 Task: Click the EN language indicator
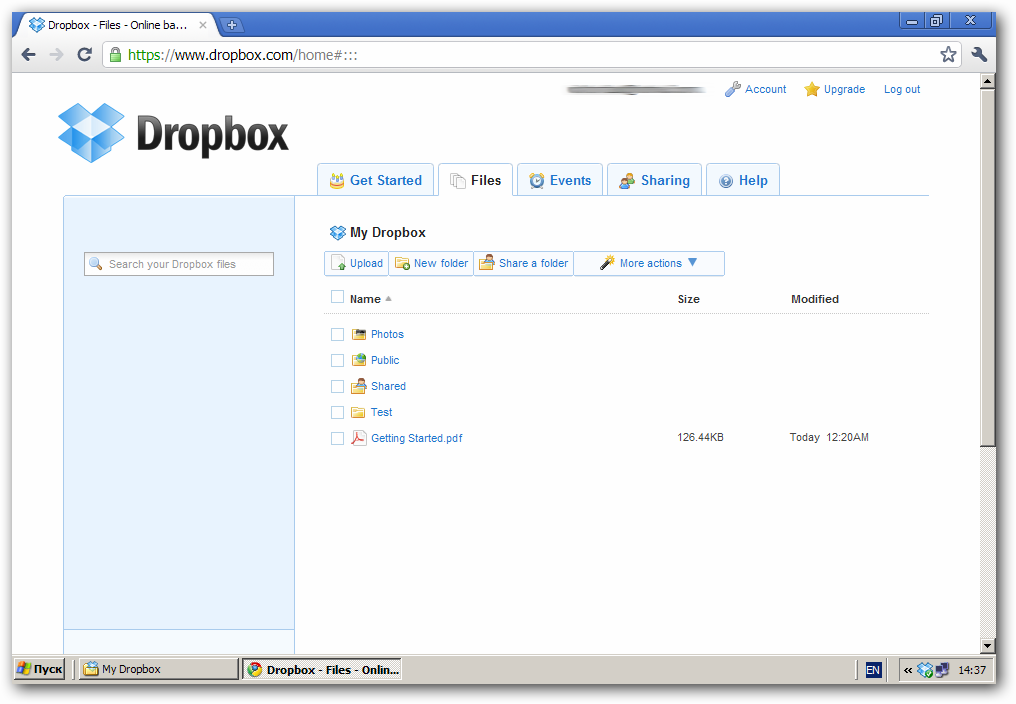pyautogui.click(x=873, y=670)
